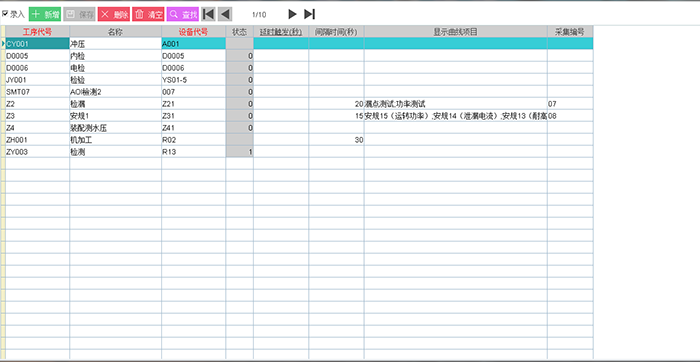
Task: Select the AOI检测2 name cell
Action: click(116, 92)
